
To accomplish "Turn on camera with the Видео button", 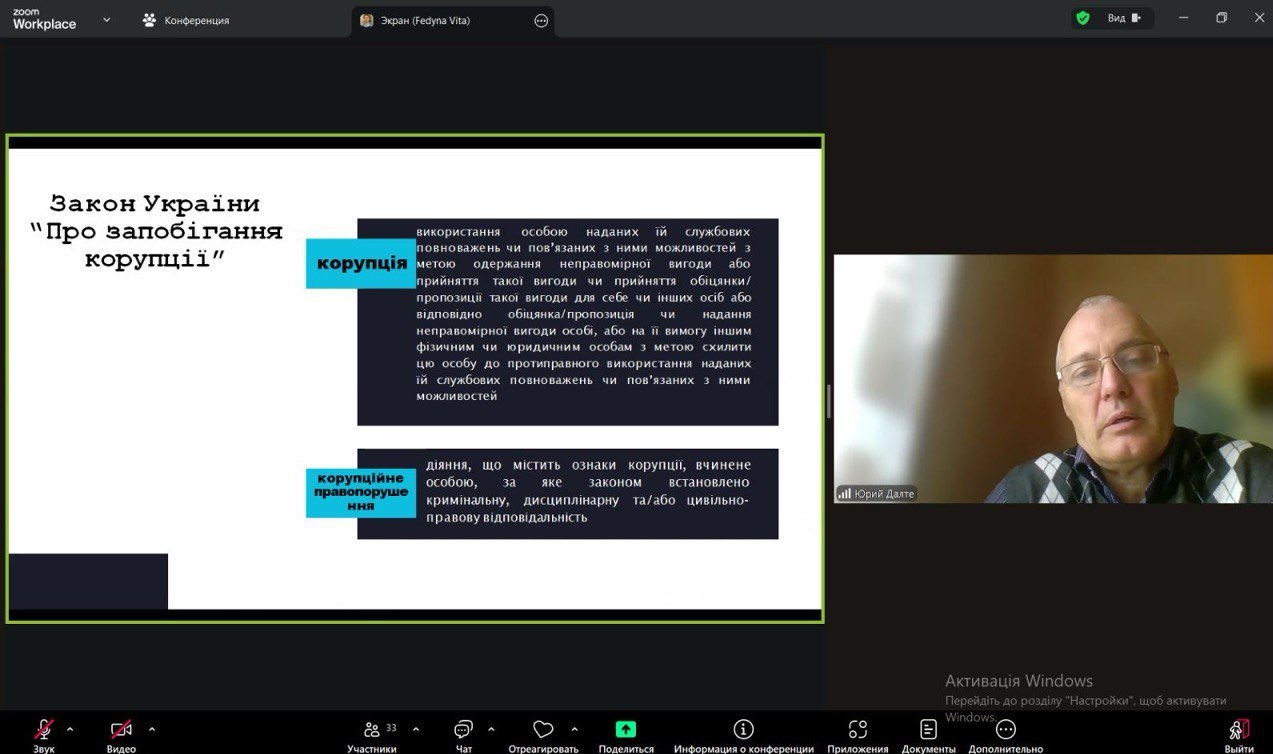I will point(121,730).
